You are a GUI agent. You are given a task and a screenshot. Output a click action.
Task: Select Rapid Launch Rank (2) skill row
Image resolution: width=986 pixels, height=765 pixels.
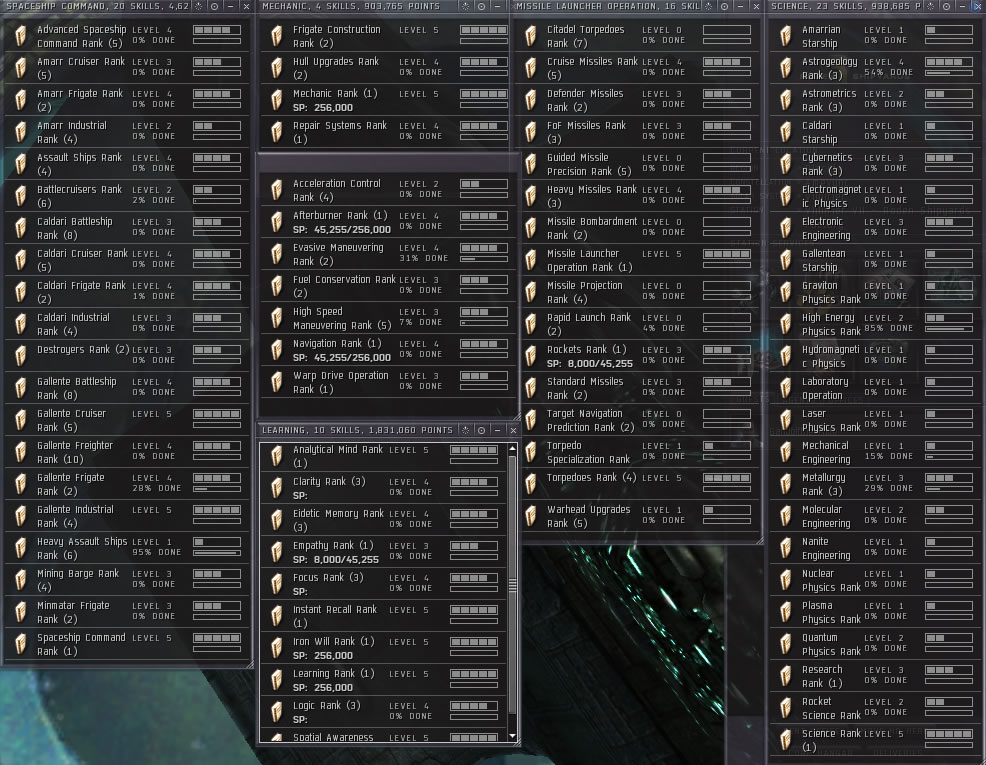coord(640,324)
